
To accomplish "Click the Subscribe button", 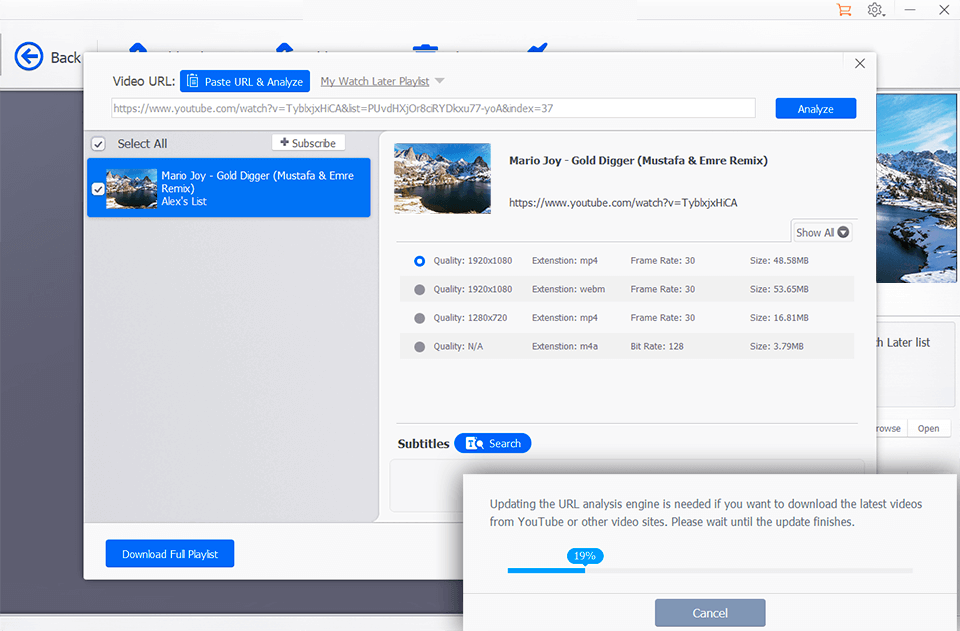I will (x=308, y=143).
